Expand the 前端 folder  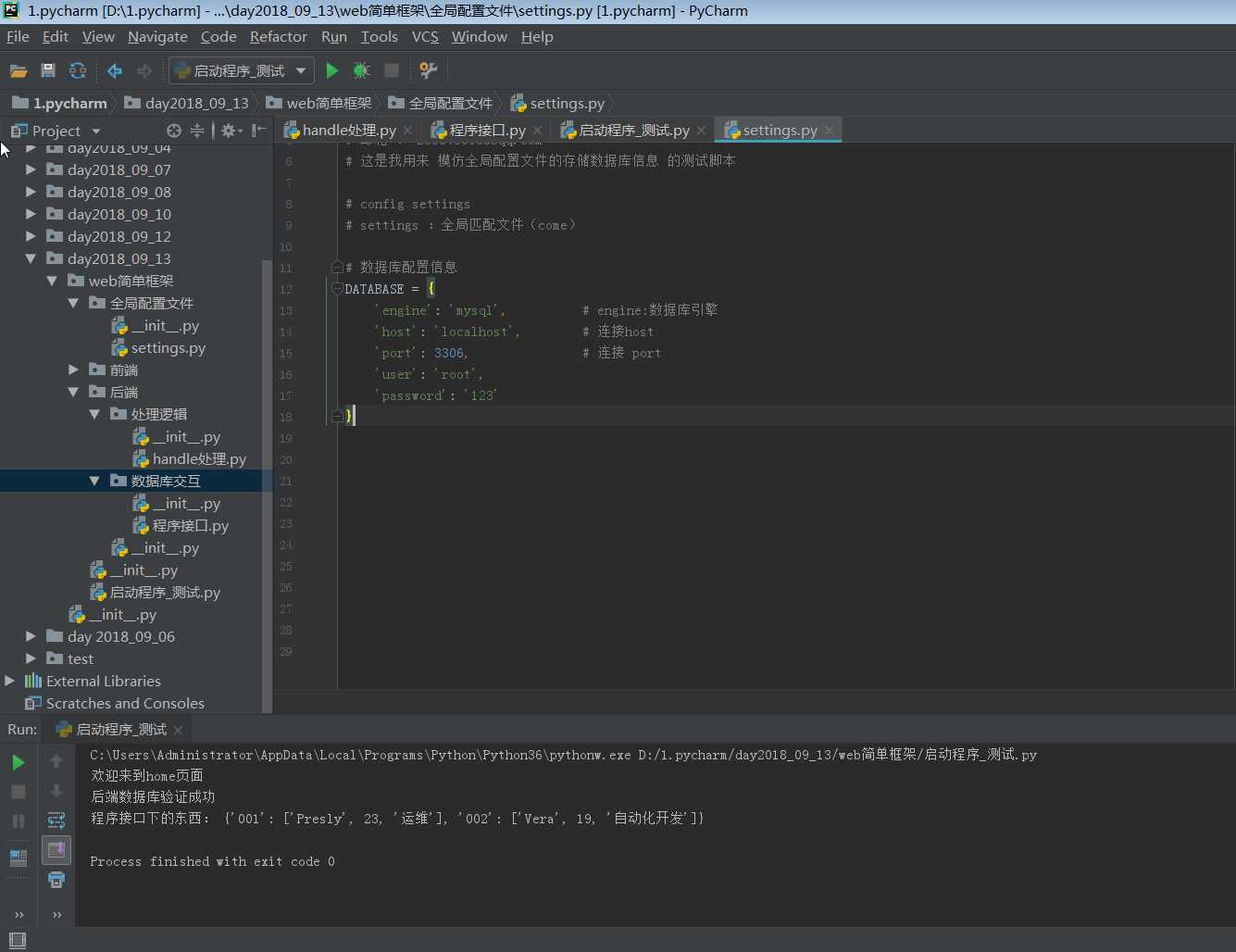pyautogui.click(x=73, y=370)
